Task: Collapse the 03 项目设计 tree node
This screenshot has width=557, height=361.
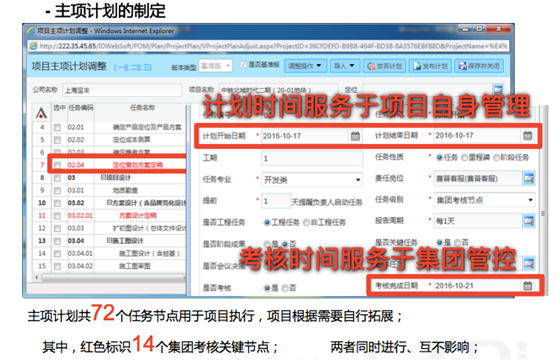Action: [103, 178]
